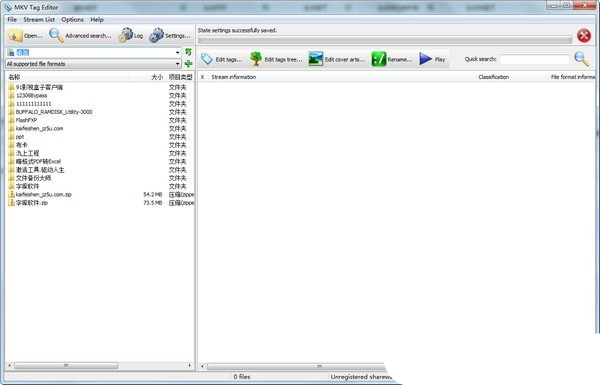Sort file list by 名称 column
The width and height of the screenshot is (600, 385).
coord(67,77)
